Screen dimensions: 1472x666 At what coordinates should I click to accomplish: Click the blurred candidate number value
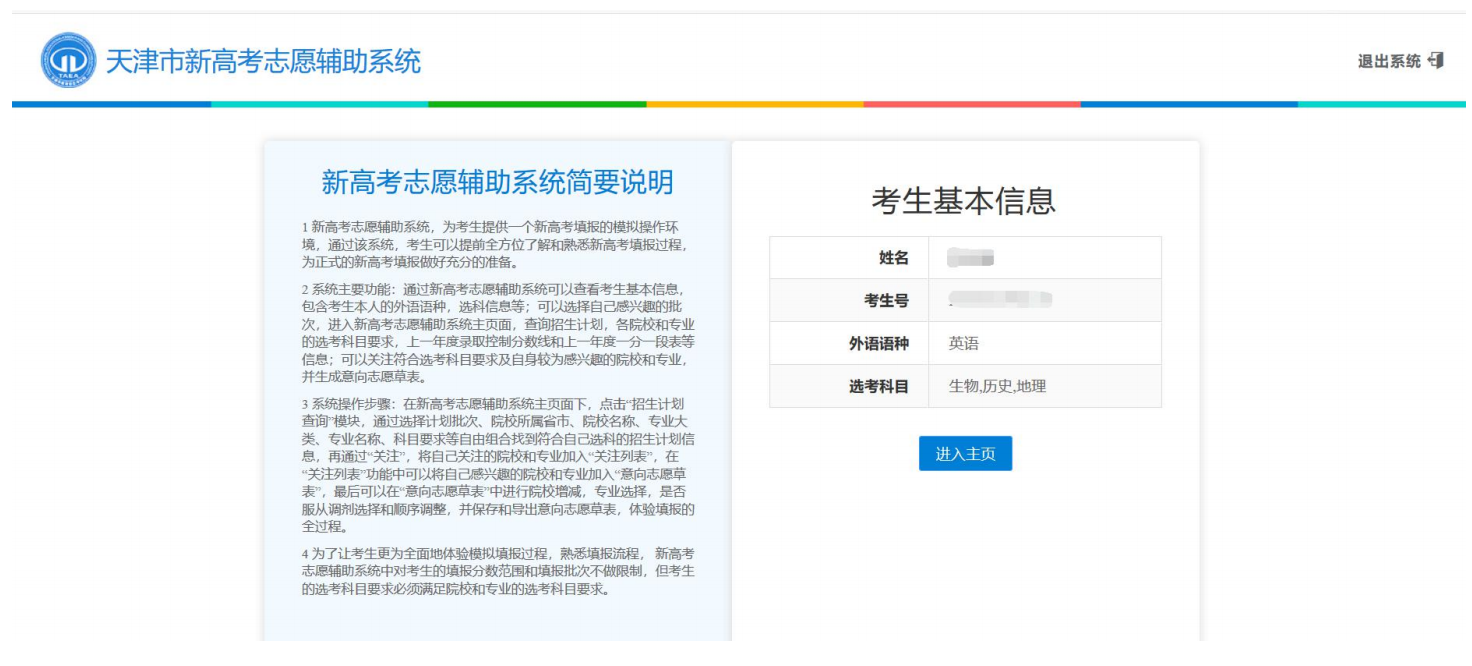(1000, 300)
